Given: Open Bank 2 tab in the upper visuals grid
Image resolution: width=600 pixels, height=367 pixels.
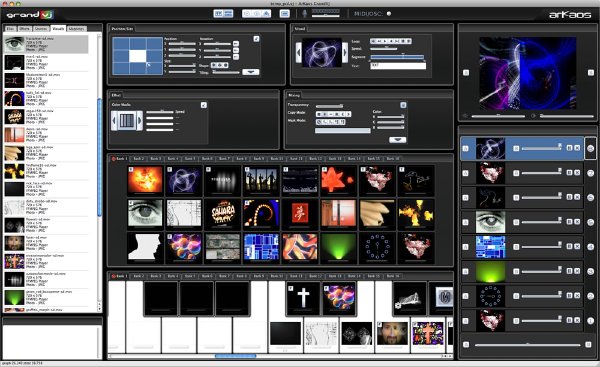Looking at the screenshot, I should pyautogui.click(x=138, y=158).
